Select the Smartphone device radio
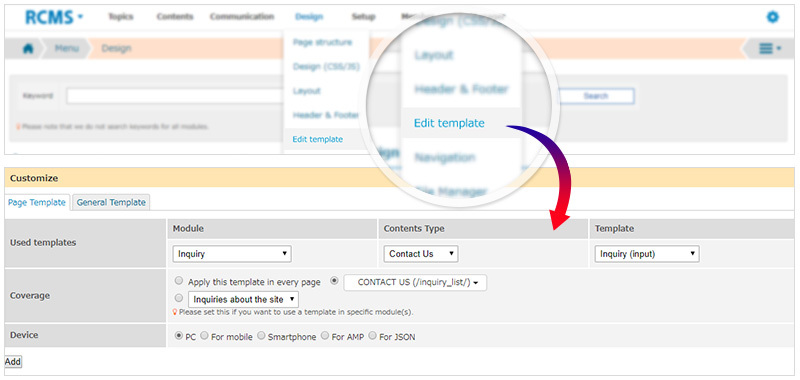This screenshot has width=800, height=380. point(261,336)
